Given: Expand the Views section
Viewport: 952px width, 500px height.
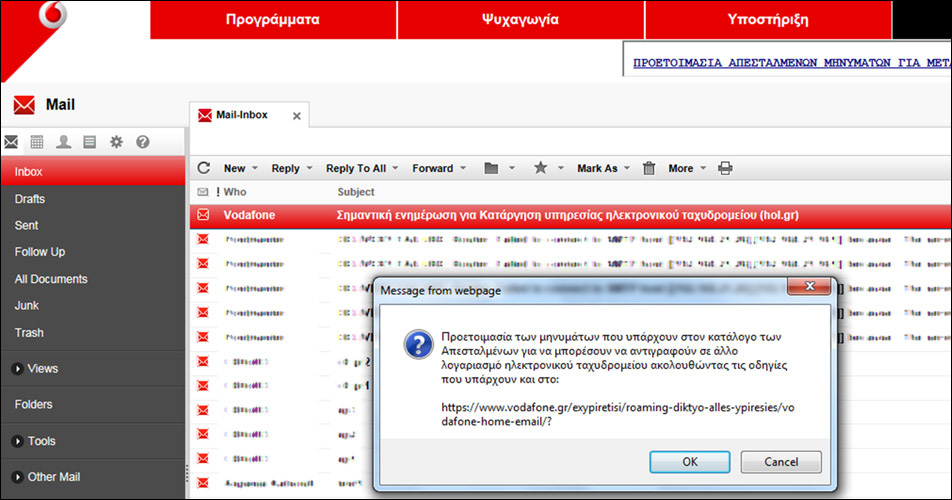Looking at the screenshot, I should click(x=18, y=369).
